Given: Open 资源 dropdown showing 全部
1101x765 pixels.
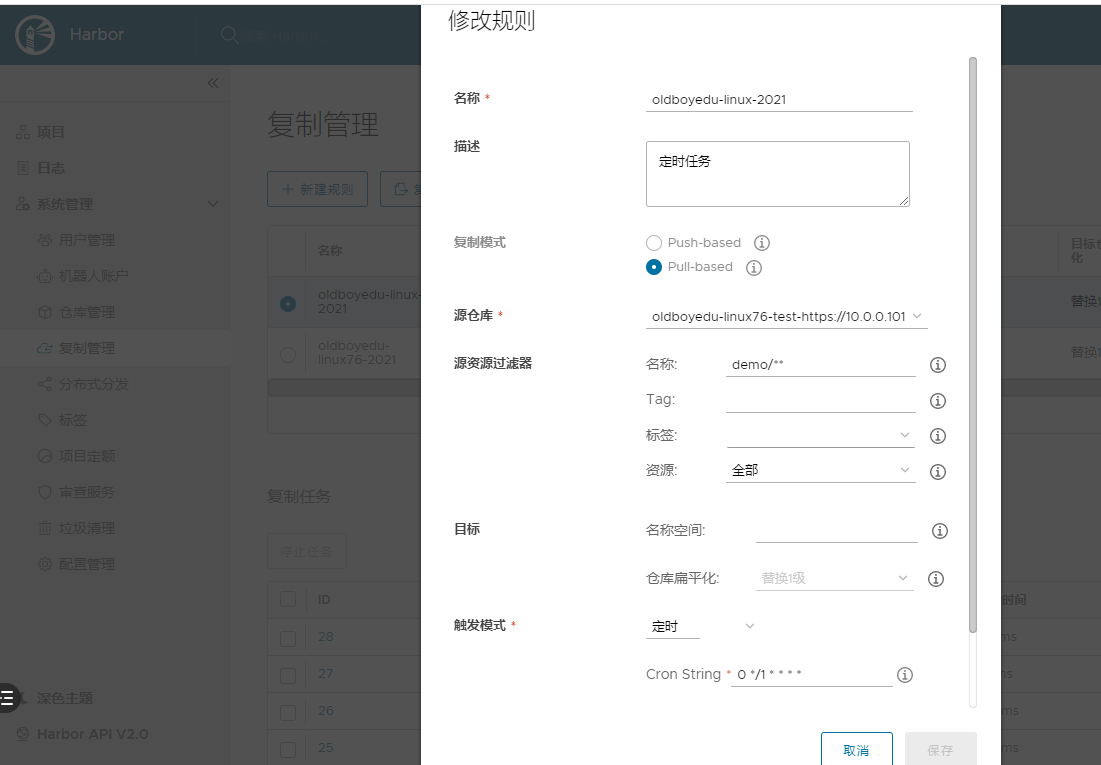Looking at the screenshot, I should pos(820,470).
